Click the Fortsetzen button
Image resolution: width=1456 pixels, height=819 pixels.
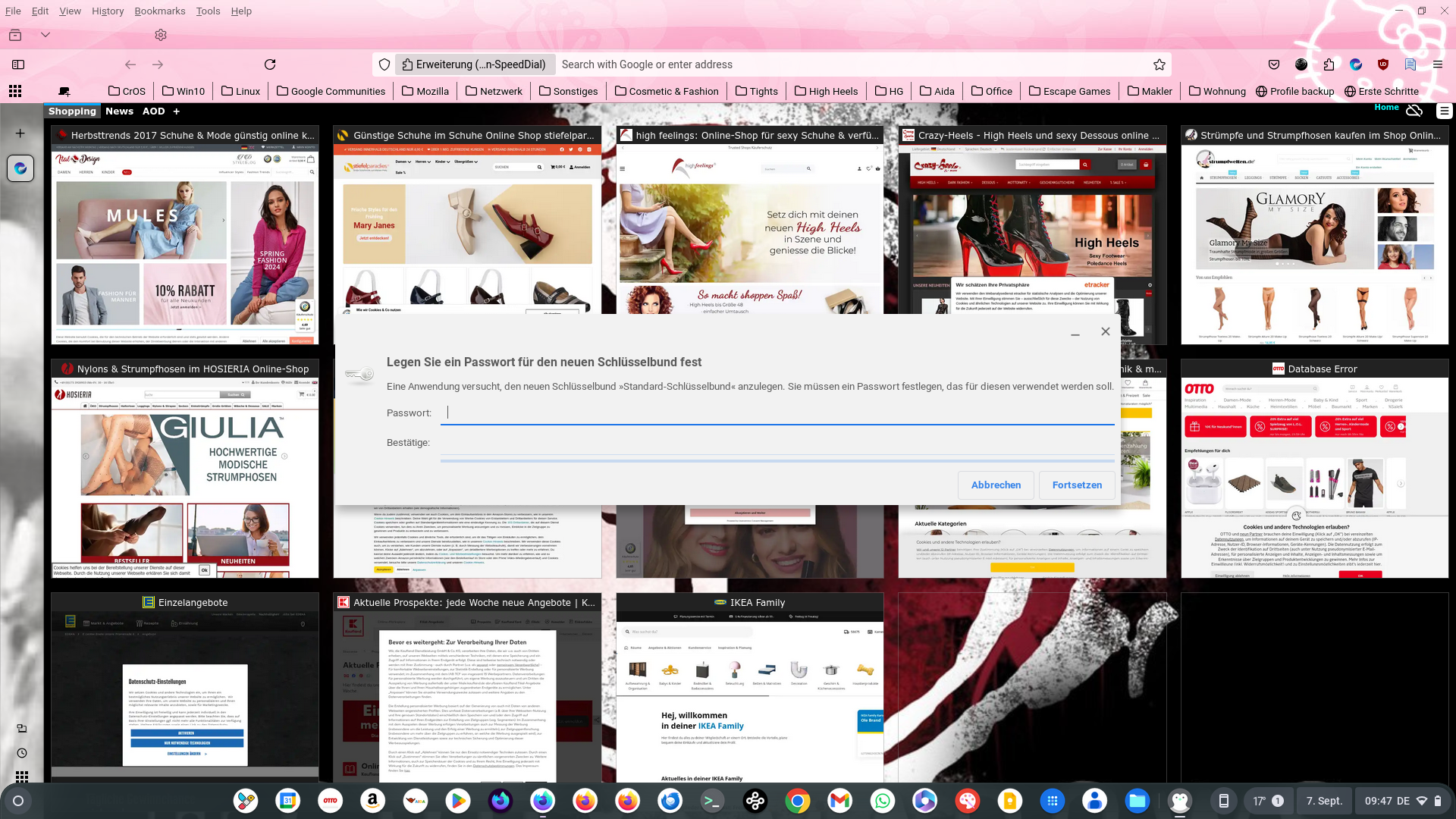click(1077, 485)
